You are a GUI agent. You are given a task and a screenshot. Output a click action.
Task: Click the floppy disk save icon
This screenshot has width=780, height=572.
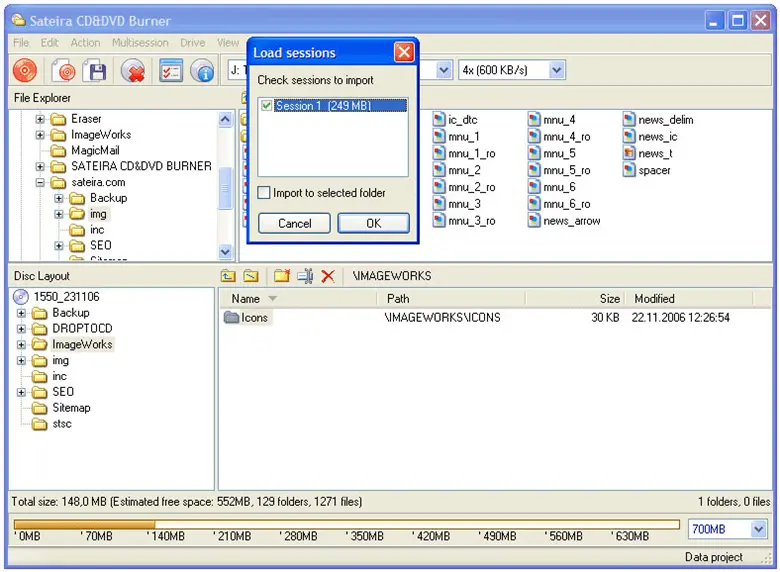pos(95,71)
